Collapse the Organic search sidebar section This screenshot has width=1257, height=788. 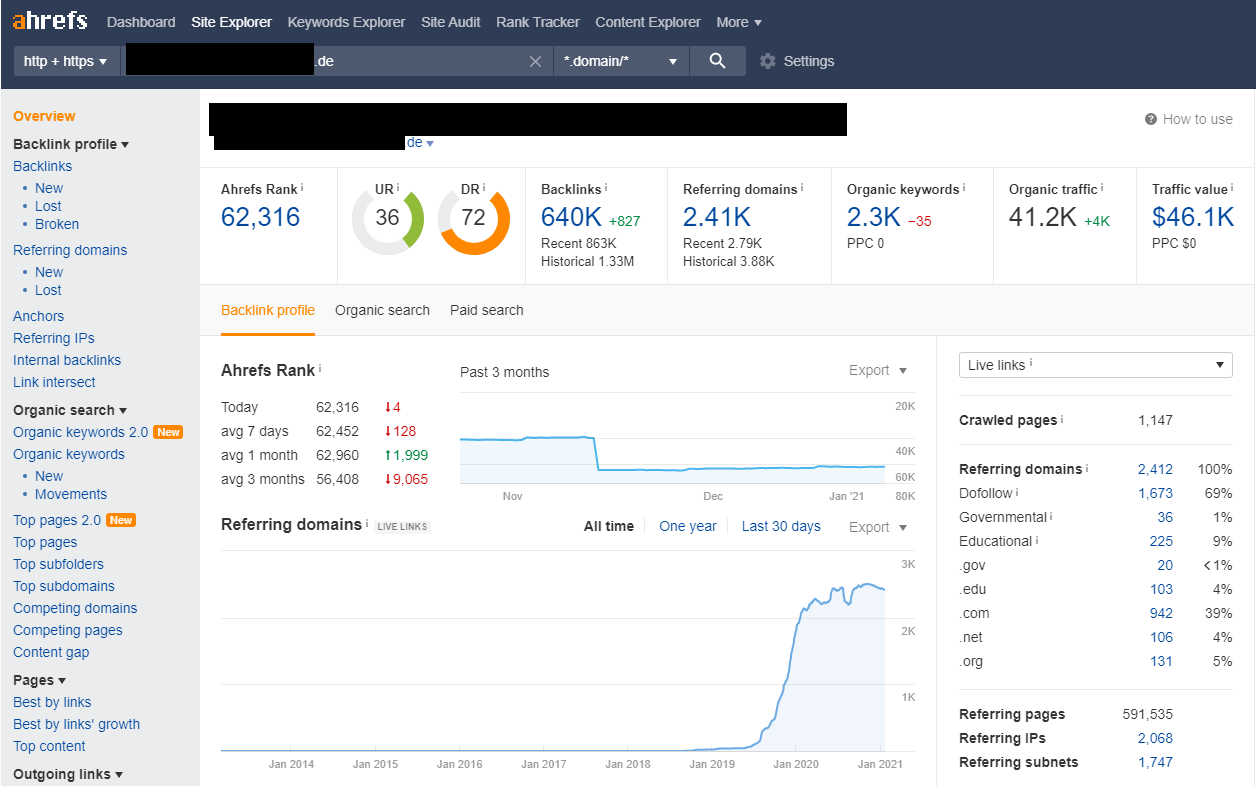(70, 410)
